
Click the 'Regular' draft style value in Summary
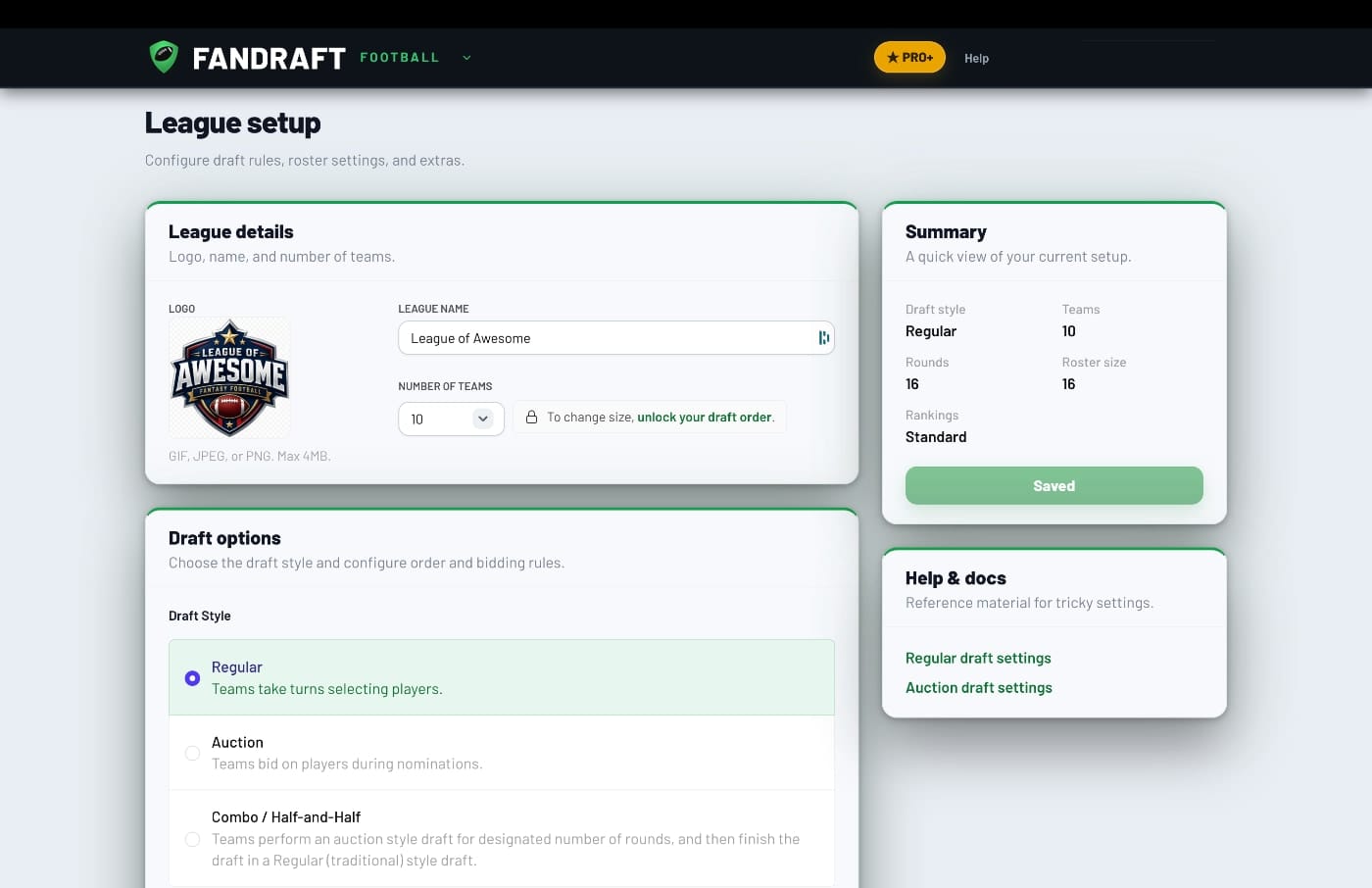point(931,331)
